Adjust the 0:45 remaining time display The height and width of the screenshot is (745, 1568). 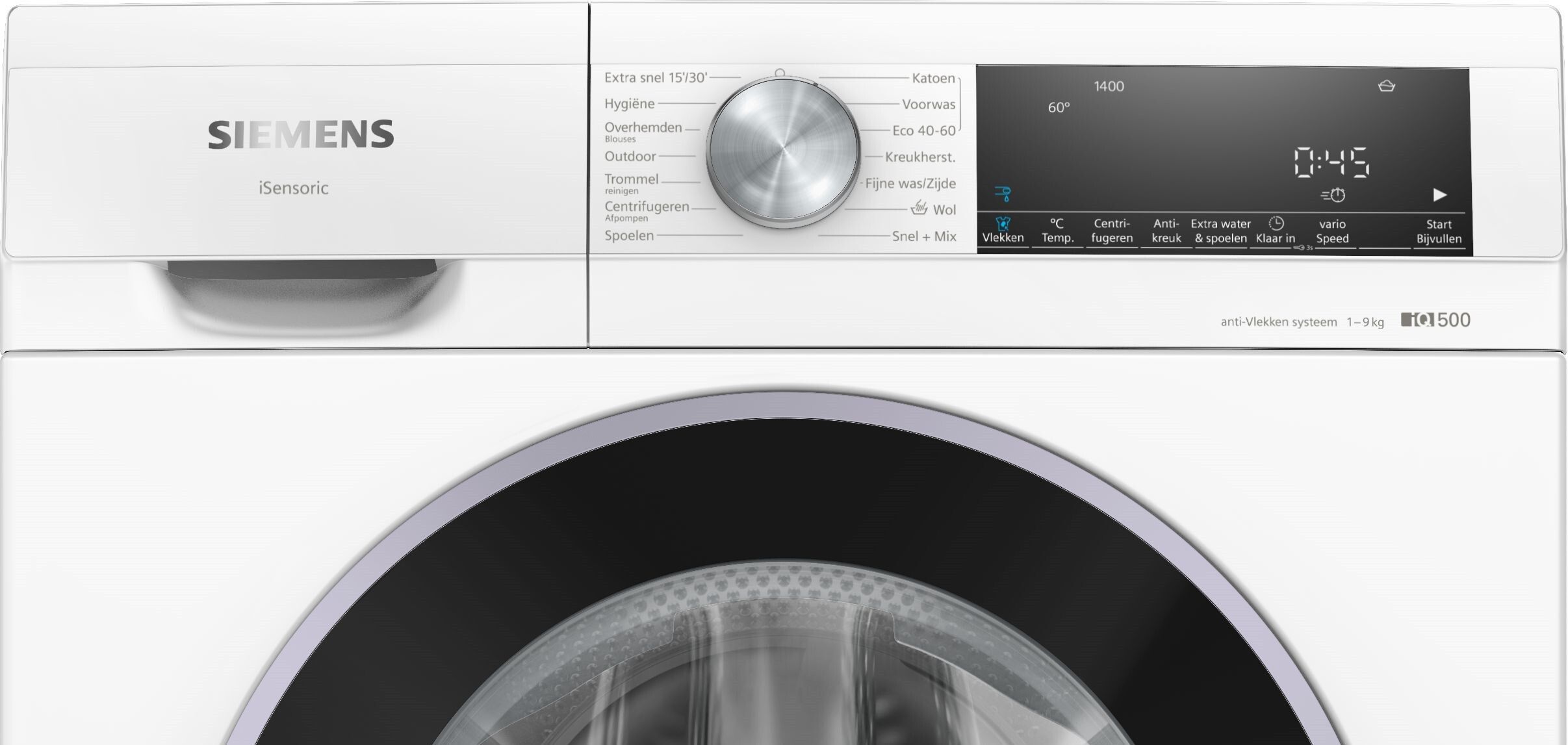tap(1331, 162)
